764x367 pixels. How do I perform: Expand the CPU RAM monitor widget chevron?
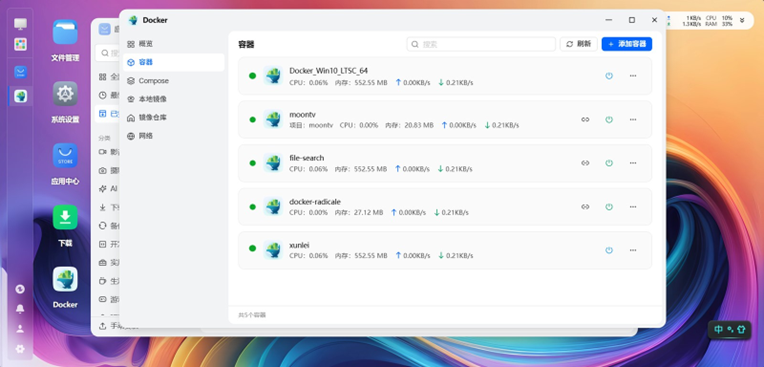coord(742,20)
